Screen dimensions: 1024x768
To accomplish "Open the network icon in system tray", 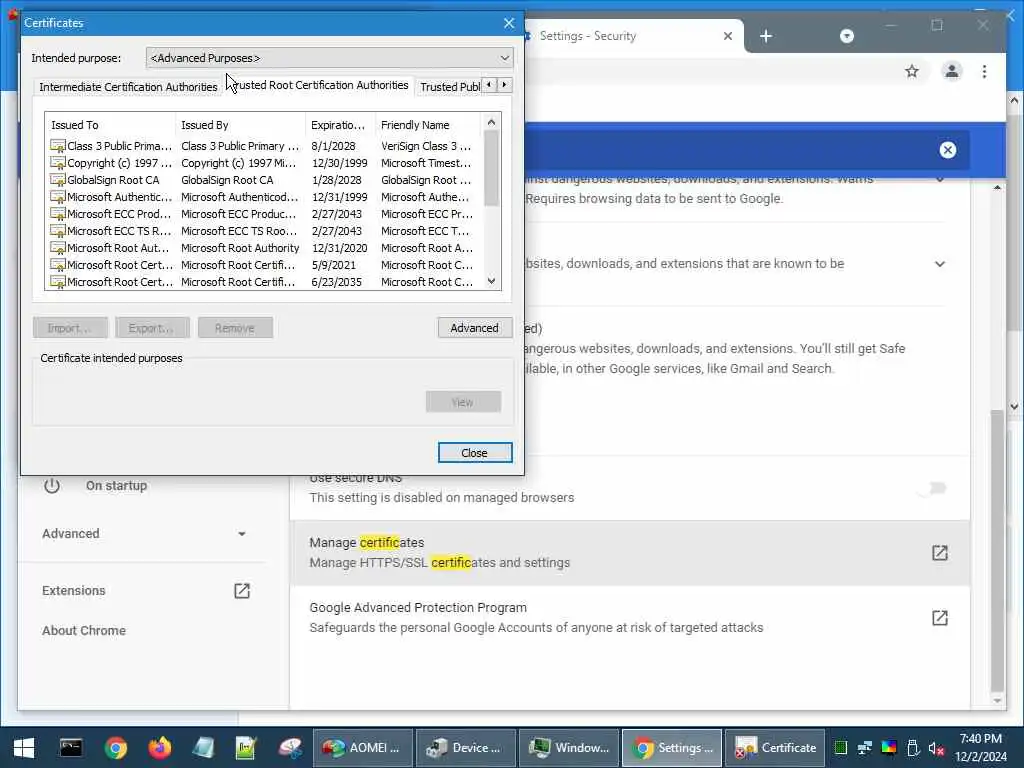I will pos(865,748).
